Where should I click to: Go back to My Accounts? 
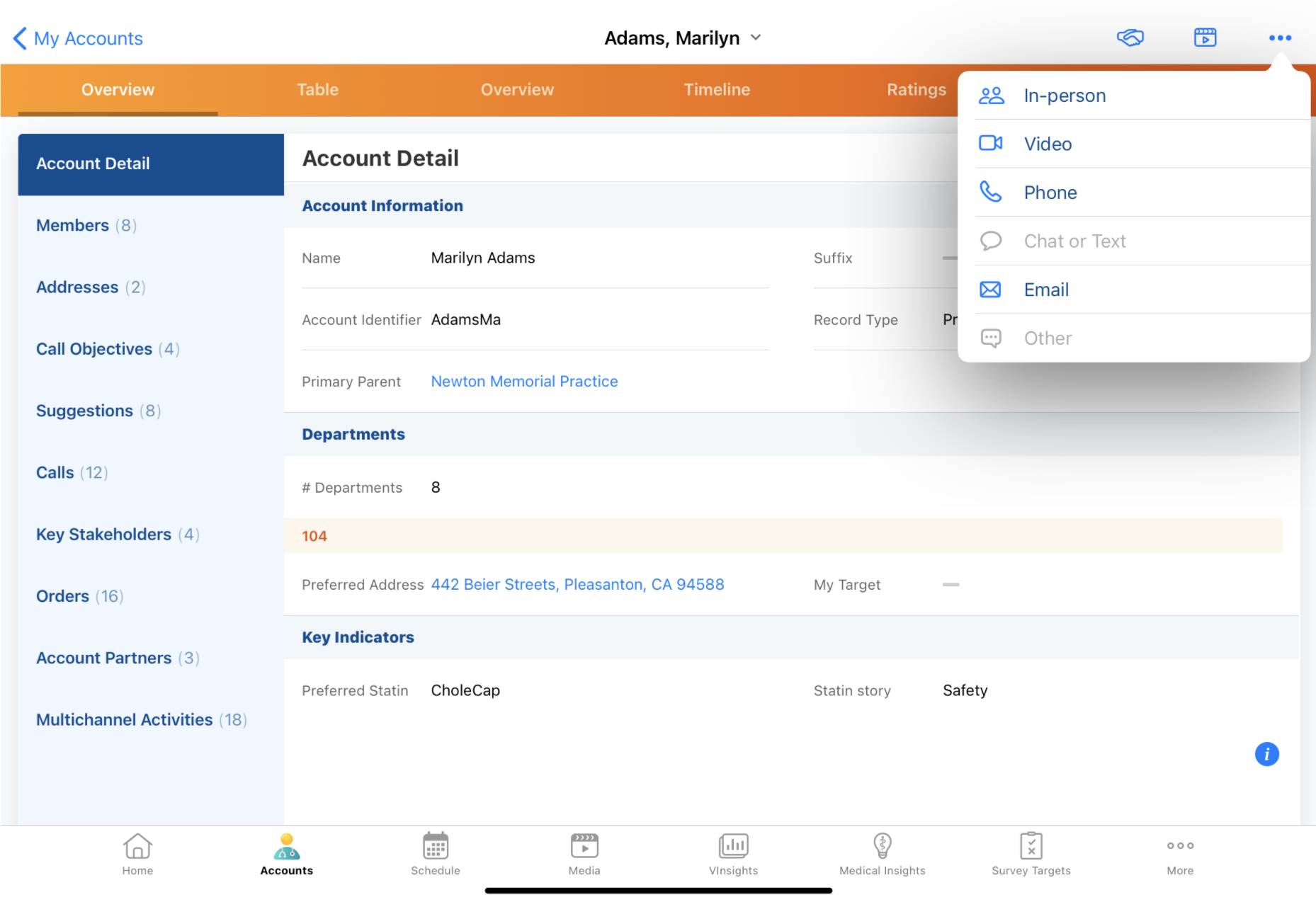click(78, 38)
